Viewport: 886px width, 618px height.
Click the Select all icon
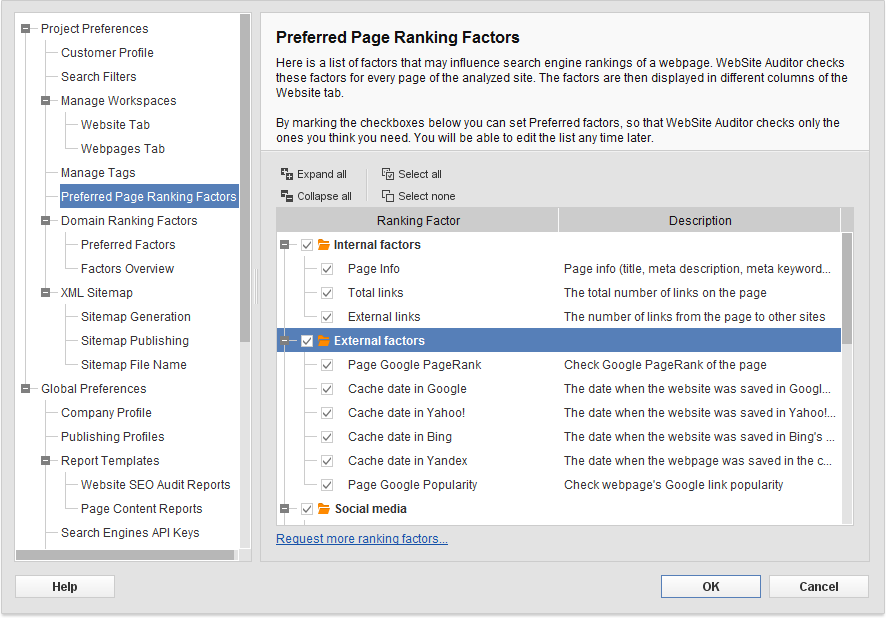(x=388, y=173)
